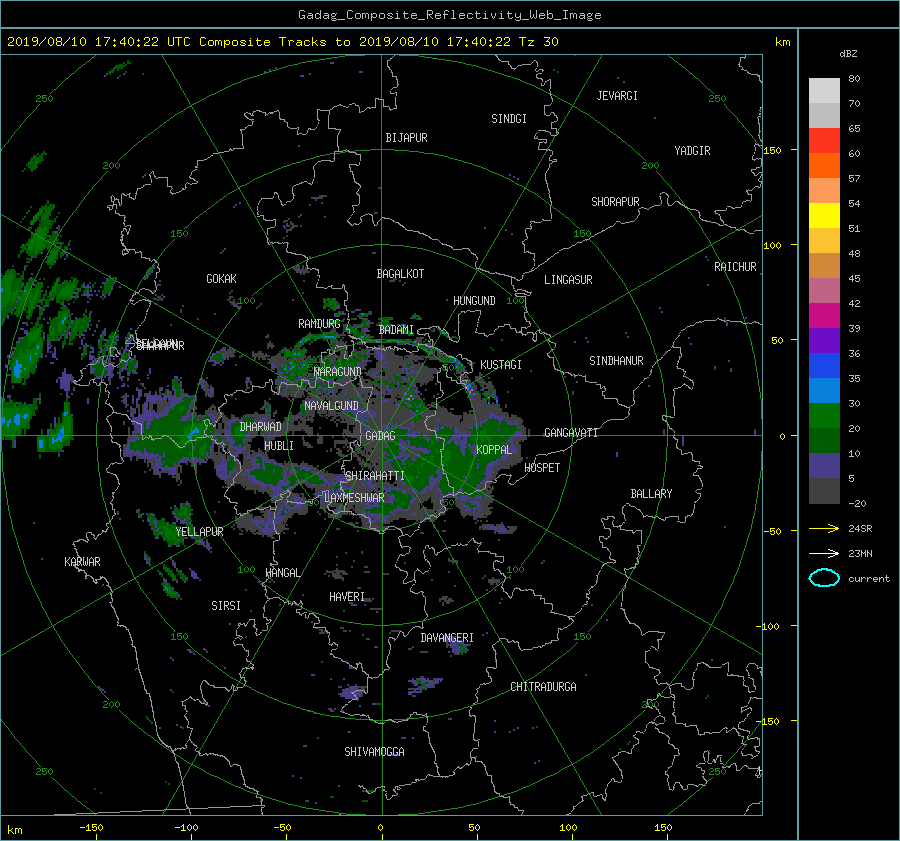Click the DAVANGERI city label
The image size is (900, 841).
click(x=447, y=638)
